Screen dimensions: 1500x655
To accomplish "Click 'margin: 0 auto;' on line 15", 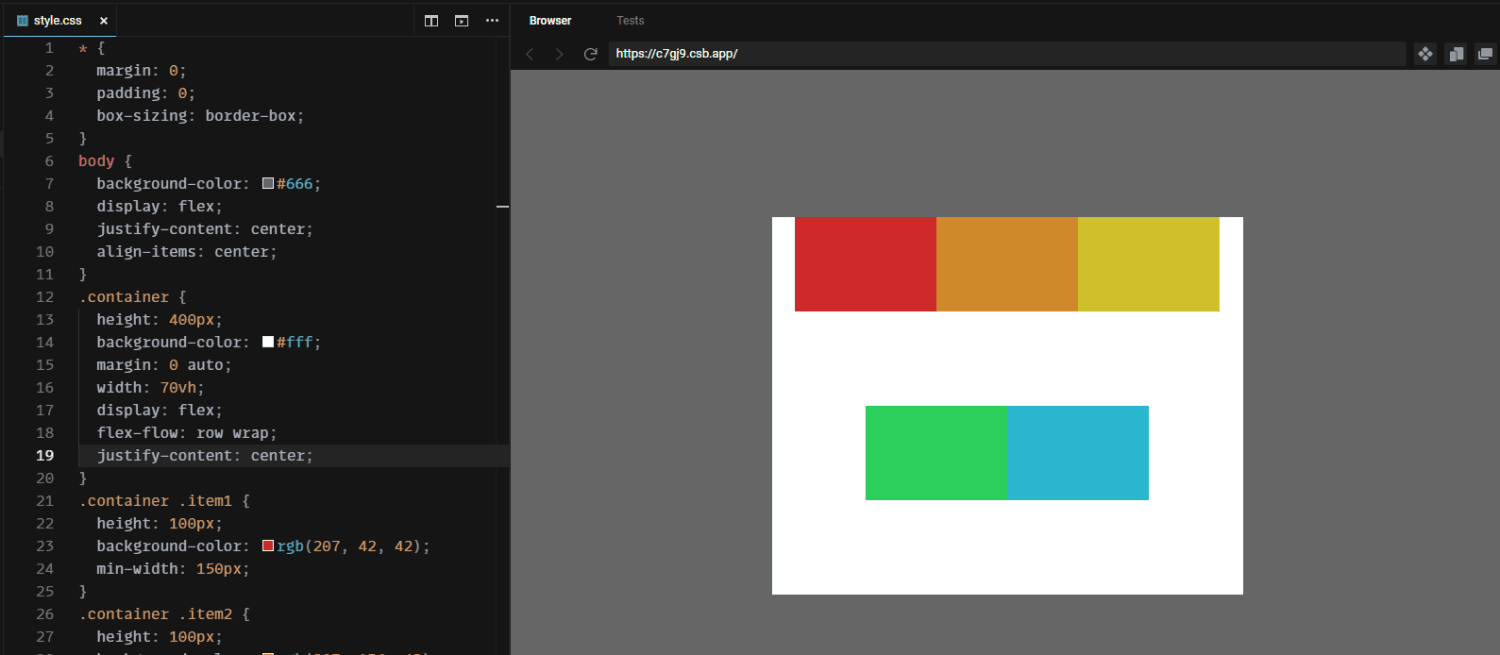I will click(x=164, y=365).
